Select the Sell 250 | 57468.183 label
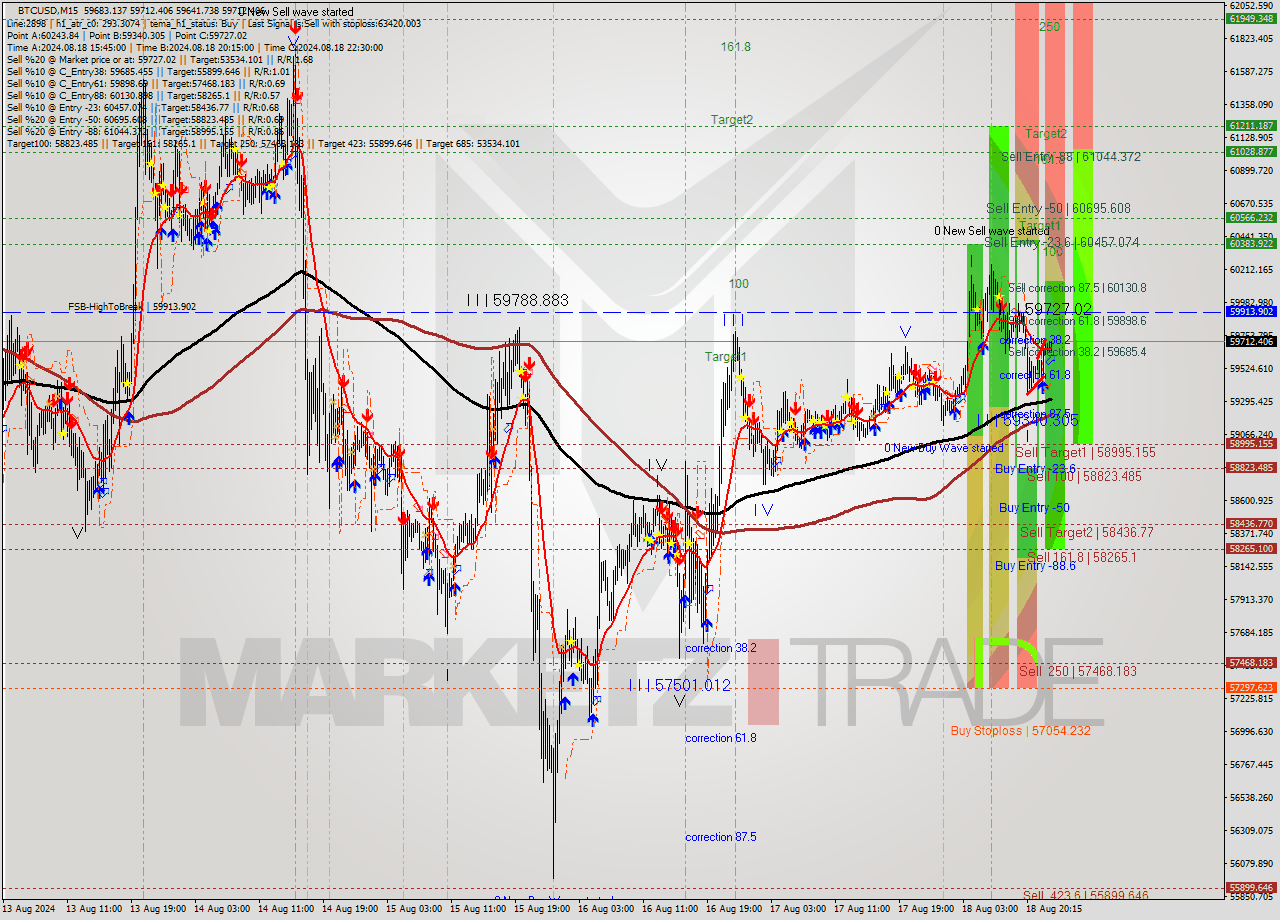Image resolution: width=1280 pixels, height=920 pixels. (1078, 671)
